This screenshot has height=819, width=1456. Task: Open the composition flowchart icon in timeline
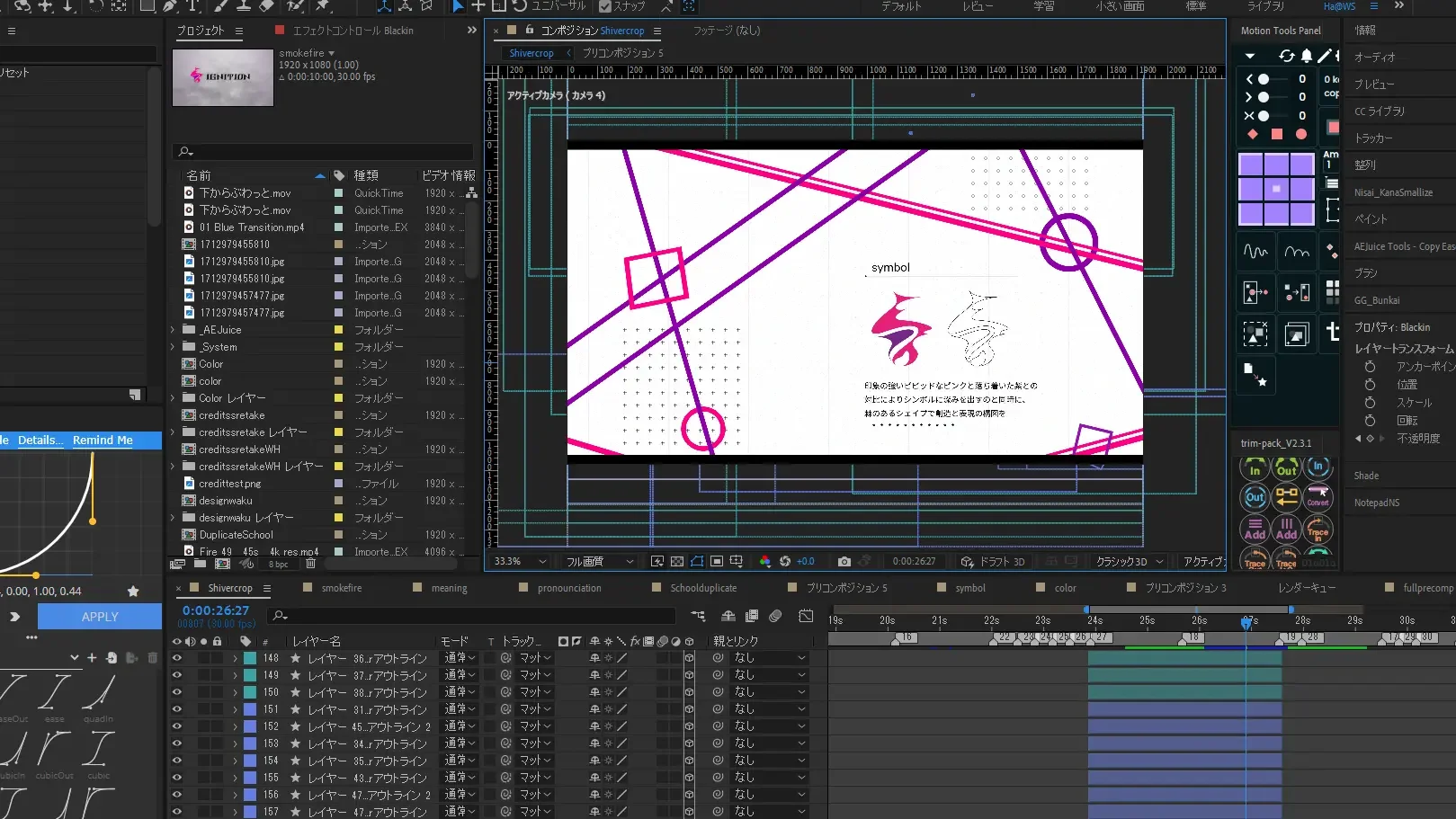(698, 616)
